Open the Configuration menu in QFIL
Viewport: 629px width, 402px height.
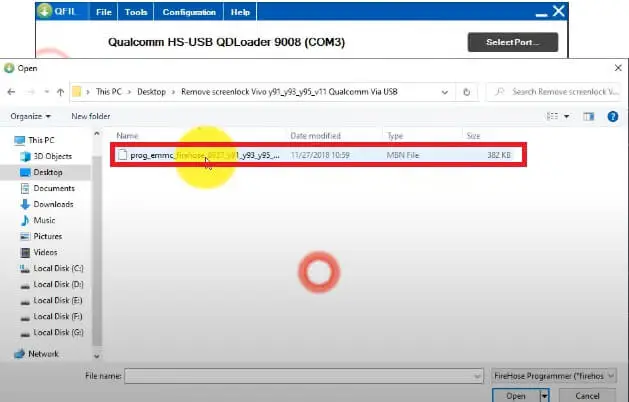point(189,12)
